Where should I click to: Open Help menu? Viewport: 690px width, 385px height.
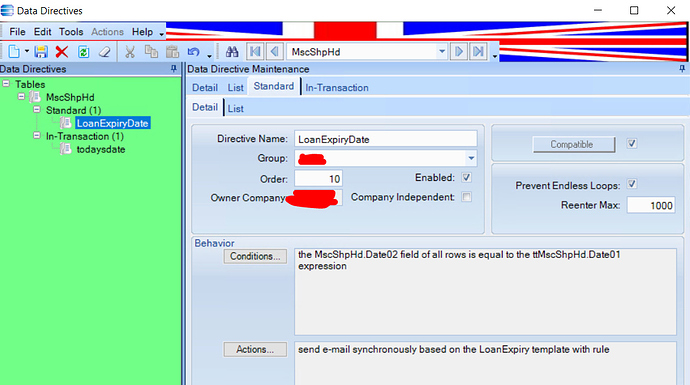[x=142, y=32]
